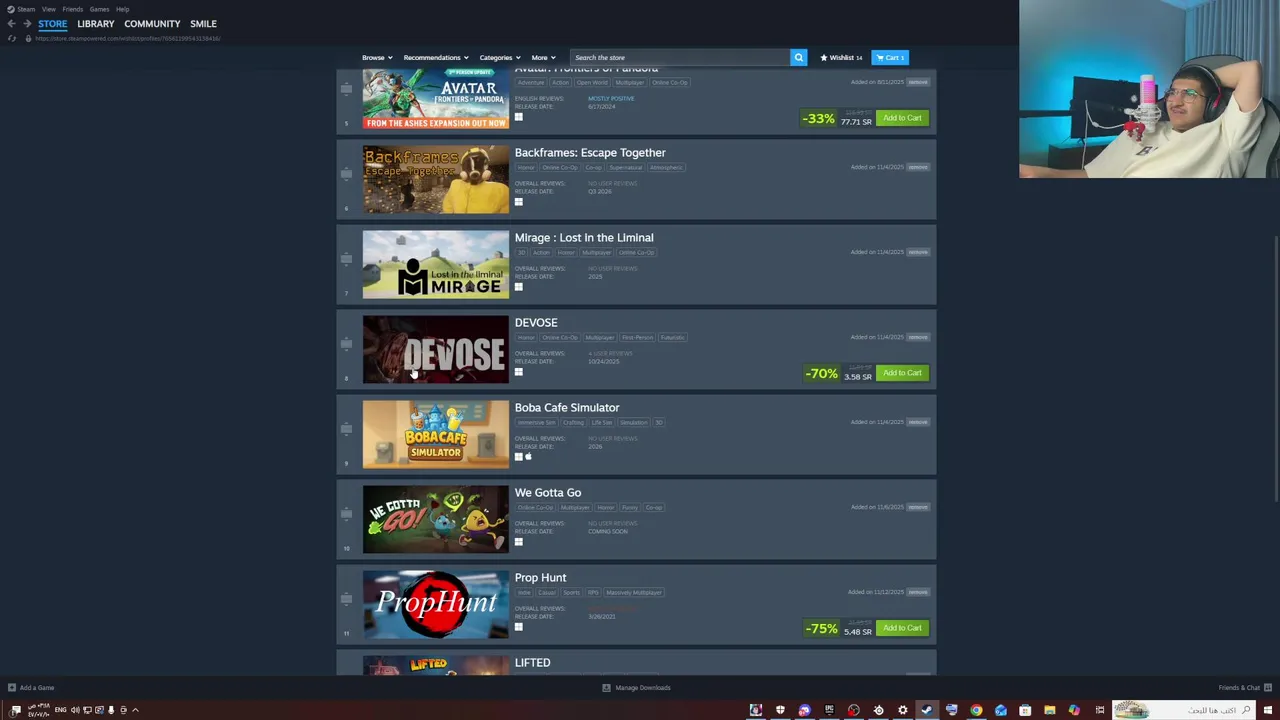The image size is (1280, 720).
Task: Open the File Explorer folder in taskbar
Action: pyautogui.click(x=1049, y=710)
